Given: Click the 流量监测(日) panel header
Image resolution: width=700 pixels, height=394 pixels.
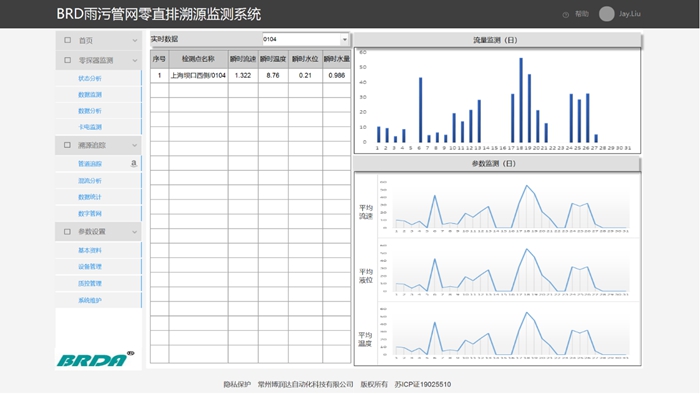Looking at the screenshot, I should 497,40.
